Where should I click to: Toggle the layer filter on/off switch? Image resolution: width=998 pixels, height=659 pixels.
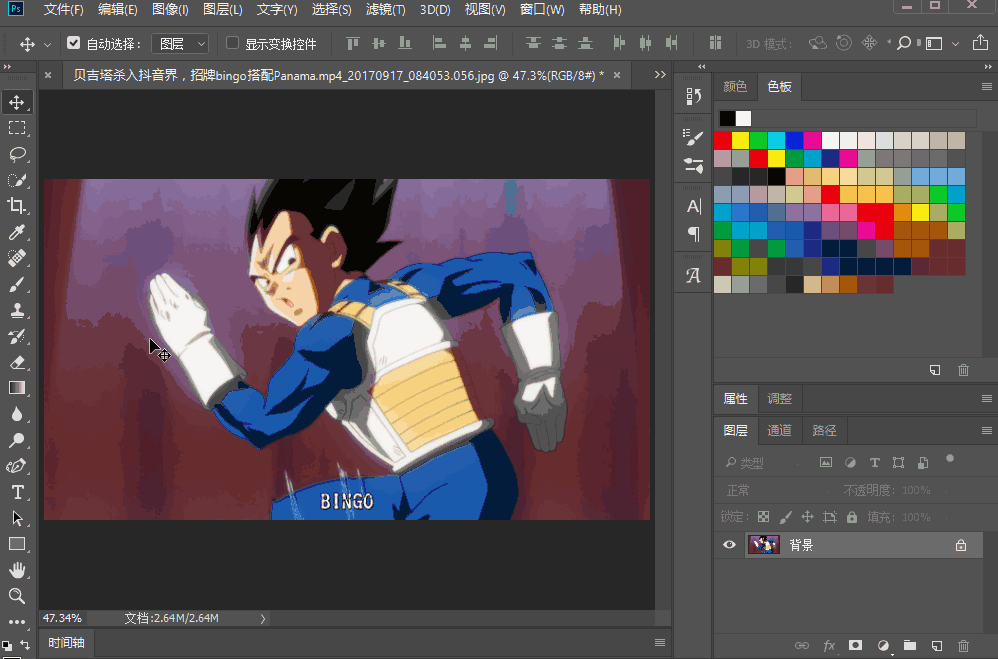pyautogui.click(x=950, y=458)
